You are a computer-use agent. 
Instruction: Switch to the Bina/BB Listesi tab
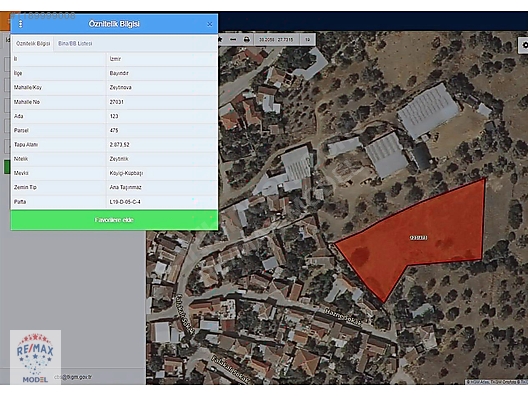[x=75, y=43]
